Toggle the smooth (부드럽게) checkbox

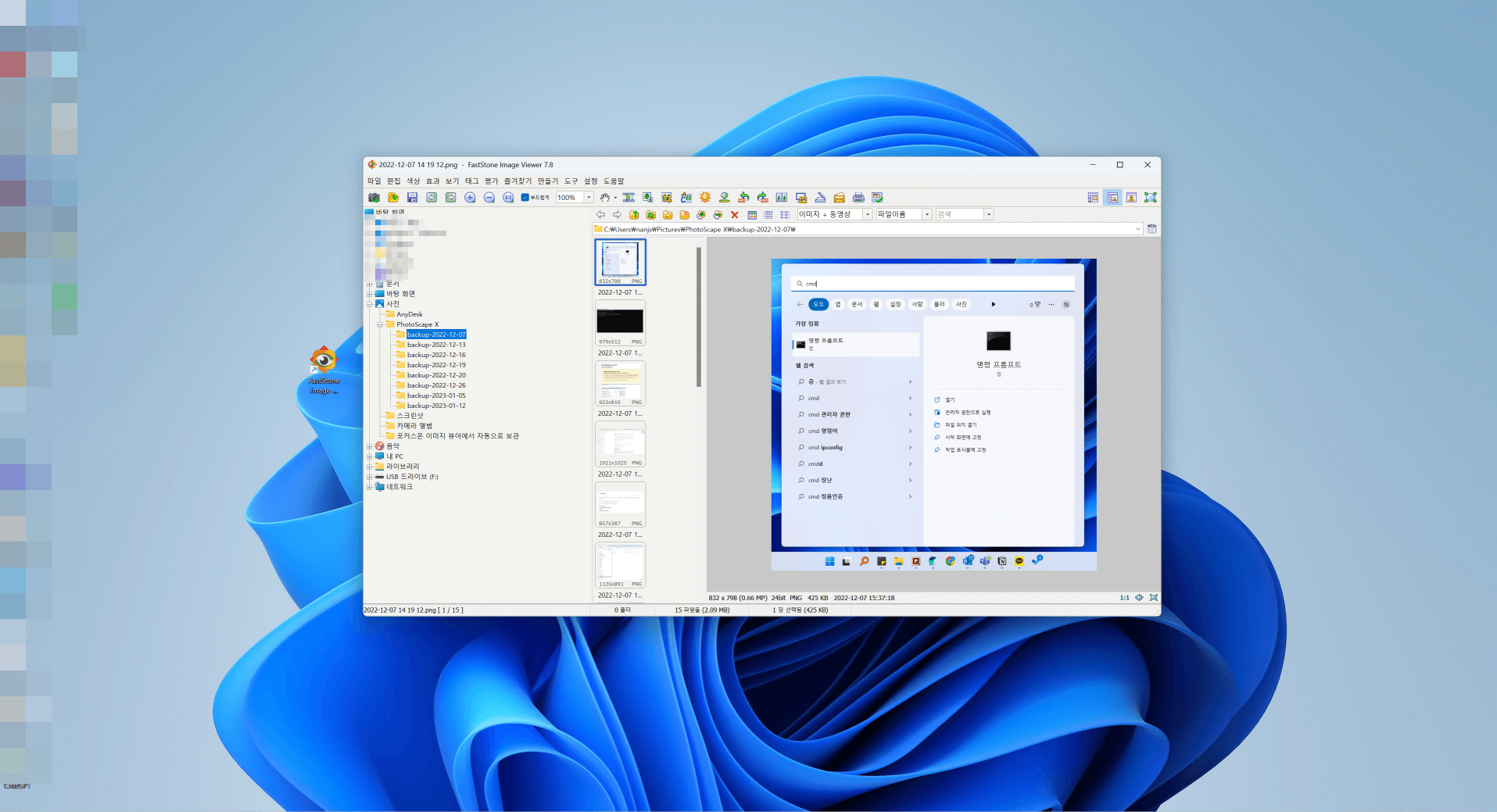point(525,198)
